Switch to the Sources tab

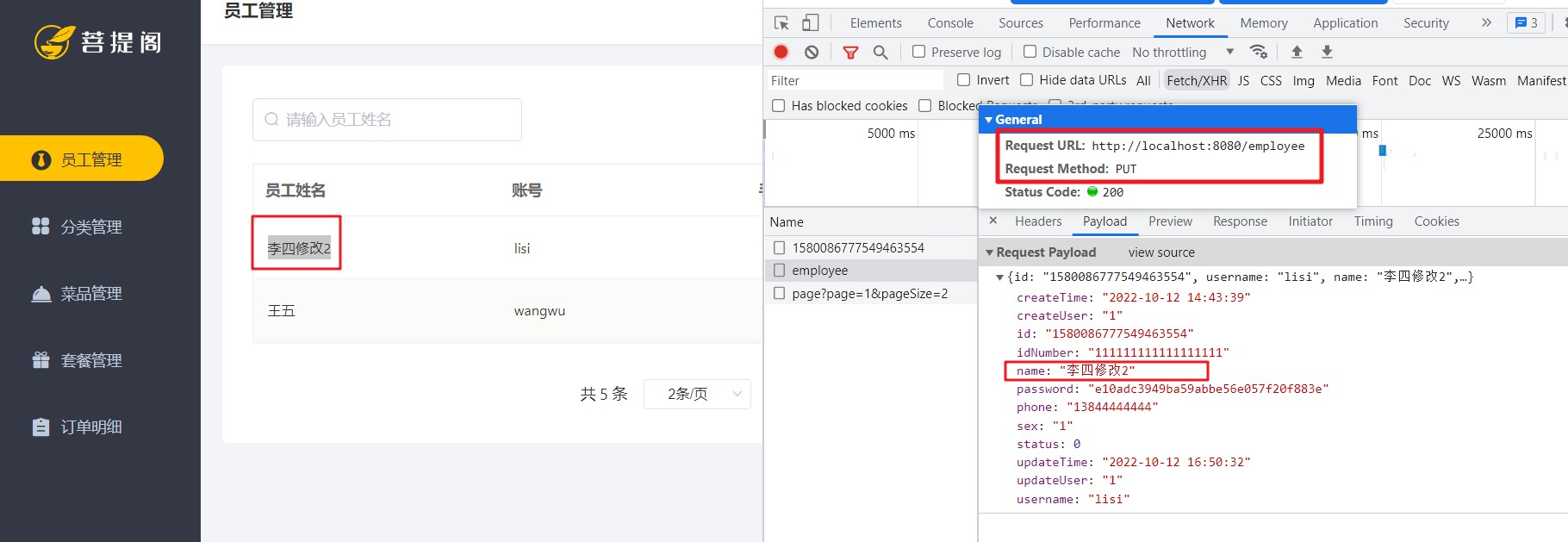click(x=1021, y=23)
